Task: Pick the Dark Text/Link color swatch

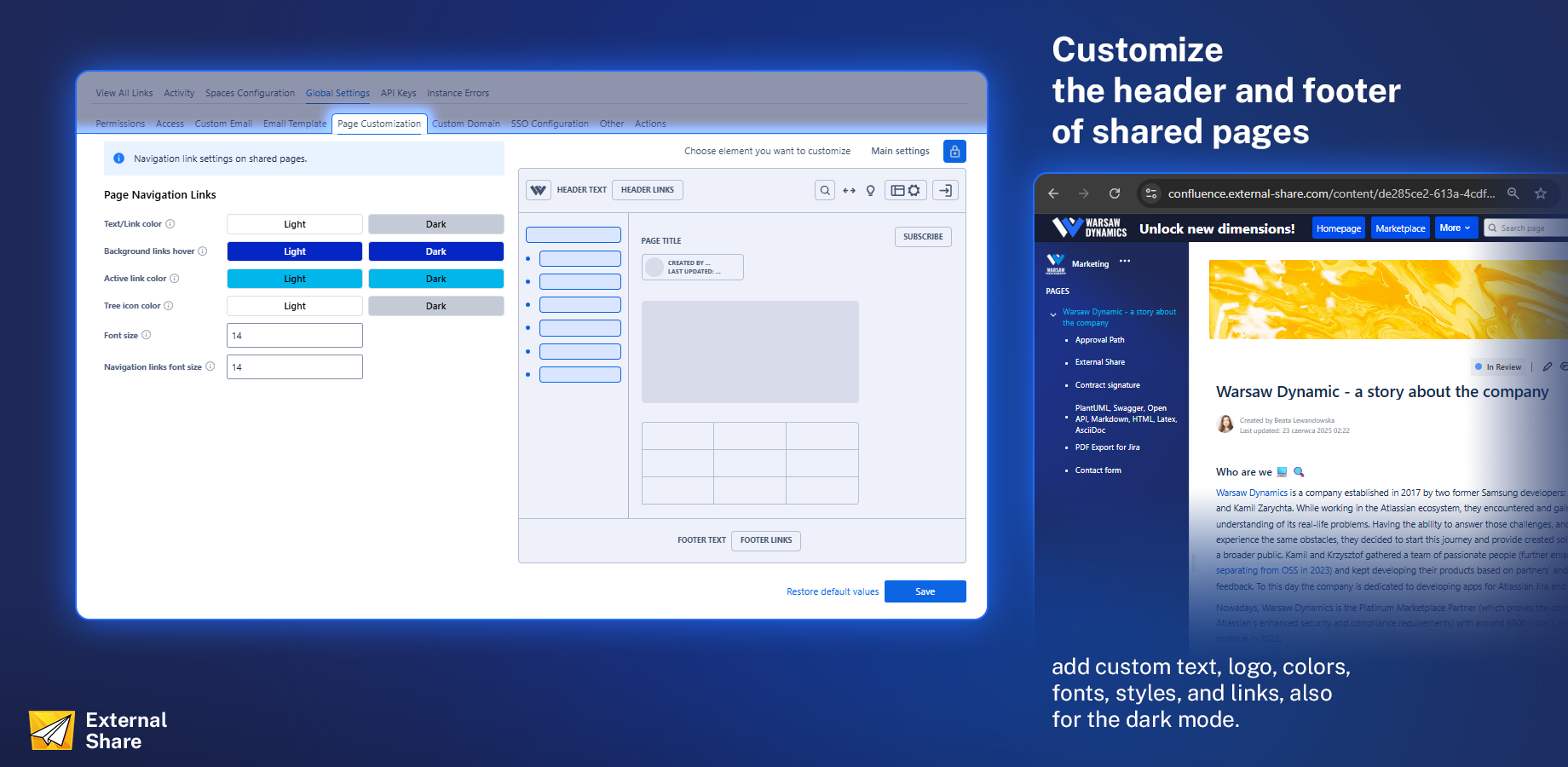Action: [x=436, y=224]
